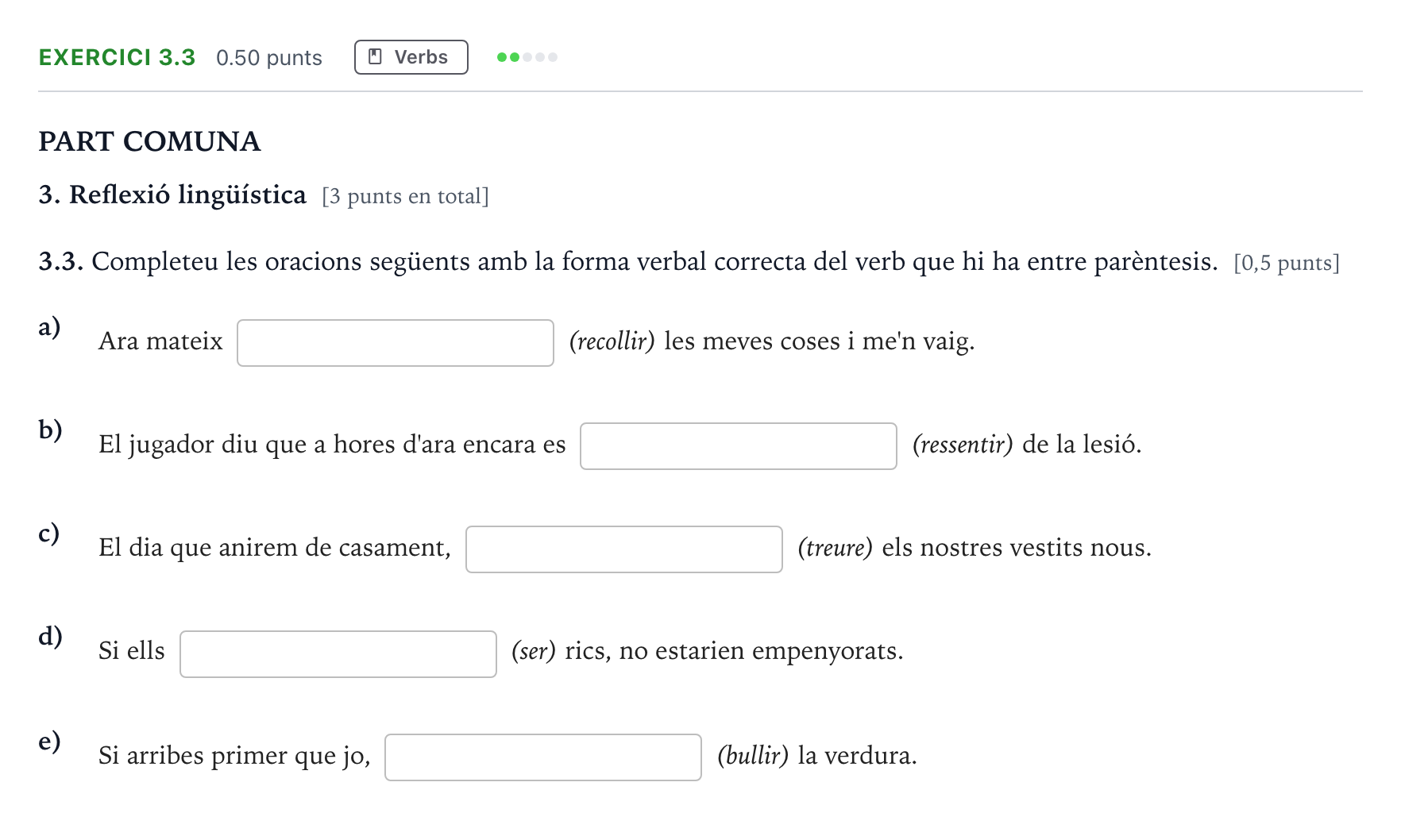Image resolution: width=1401 pixels, height=840 pixels.
Task: Focus the input for (ressentir) sentence
Action: 739,446
